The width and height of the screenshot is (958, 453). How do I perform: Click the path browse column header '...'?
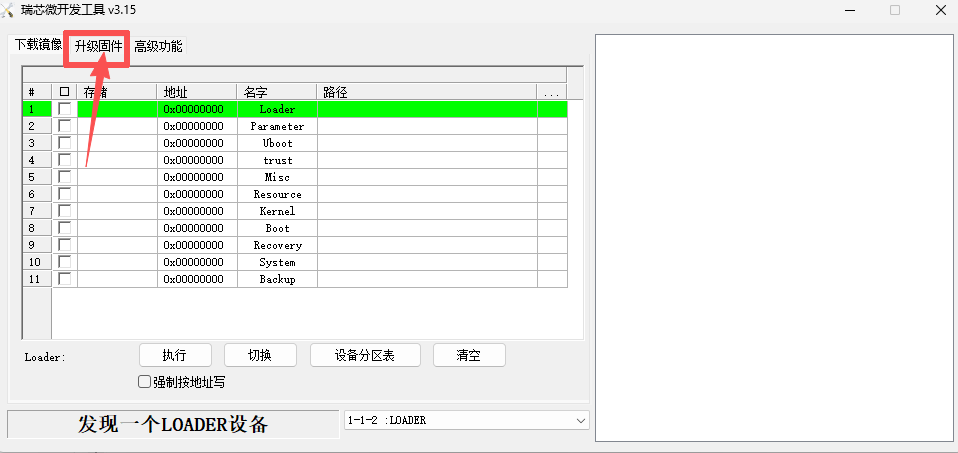coord(551,92)
